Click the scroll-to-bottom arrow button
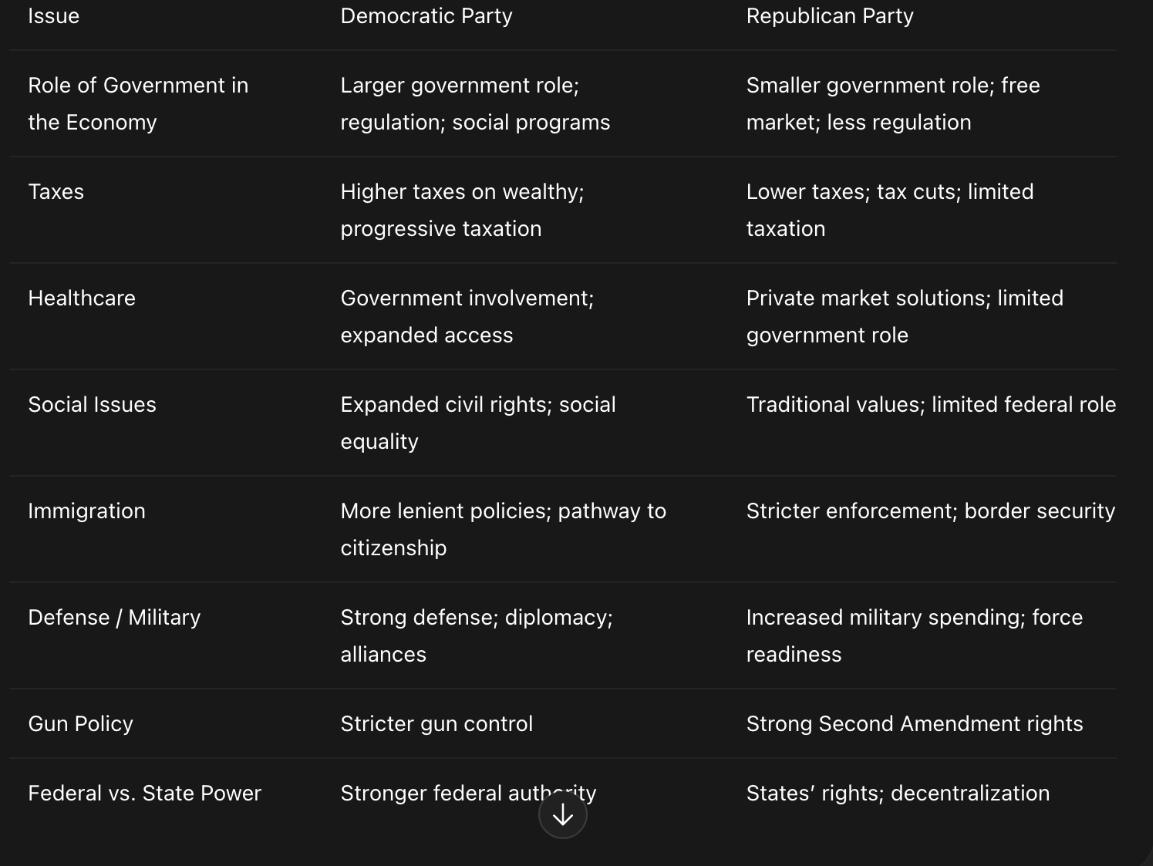The image size is (1153, 866). pyautogui.click(x=562, y=815)
